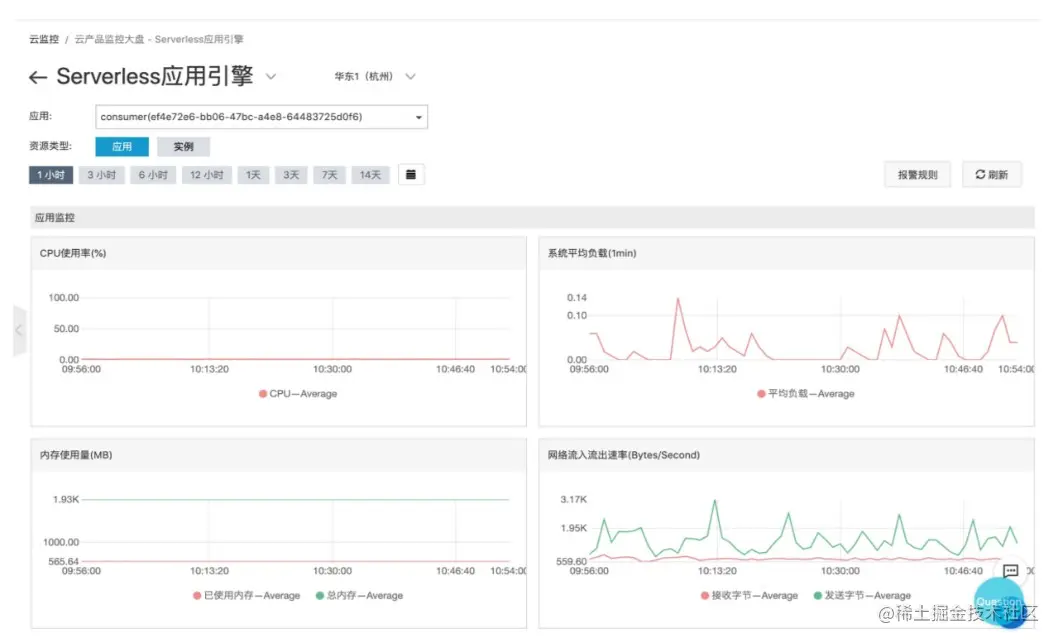Click the 3.17K peak in network chart
This screenshot has height=643, width=1058.
[715, 501]
